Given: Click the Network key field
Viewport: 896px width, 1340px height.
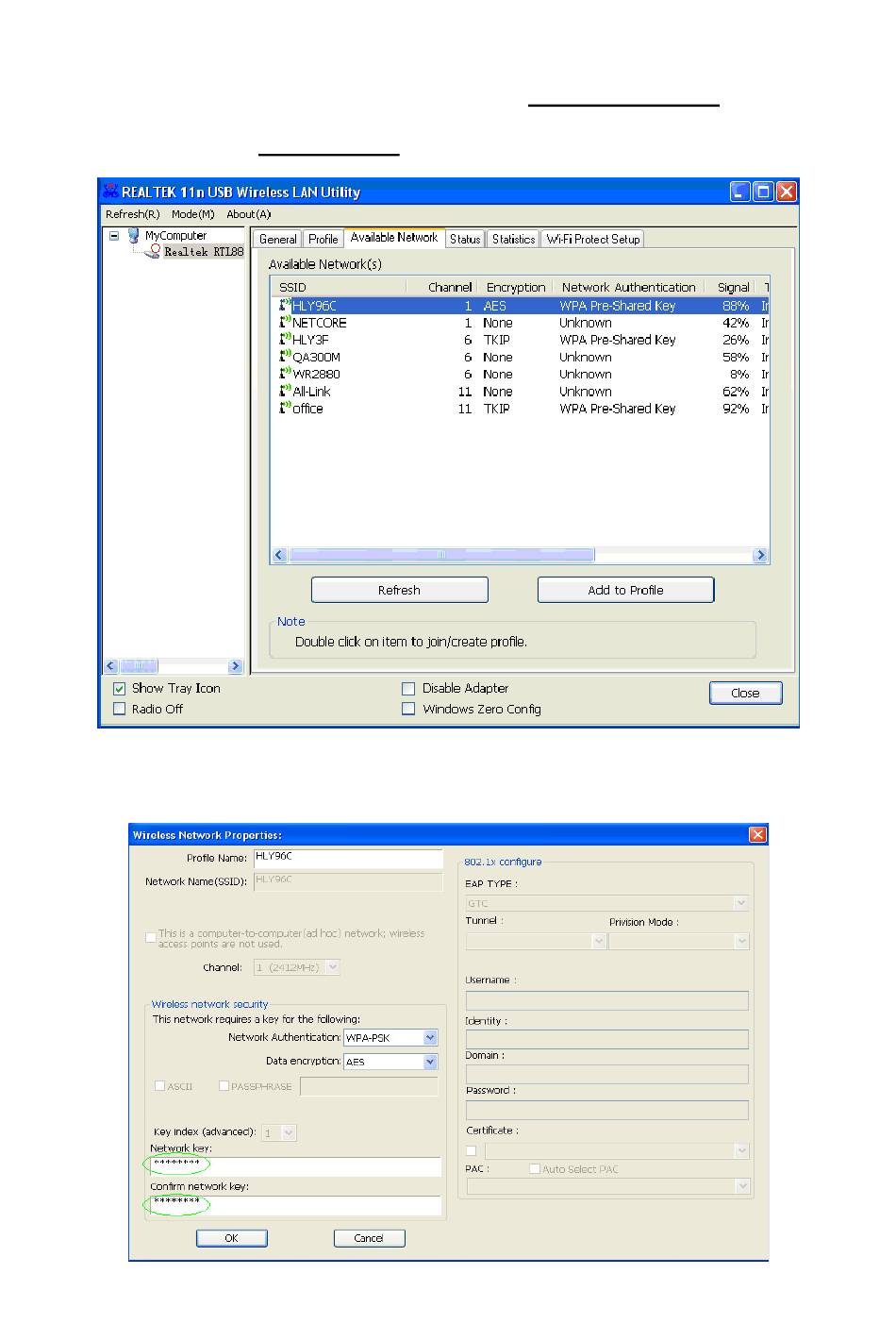Looking at the screenshot, I should pyautogui.click(x=296, y=1167).
